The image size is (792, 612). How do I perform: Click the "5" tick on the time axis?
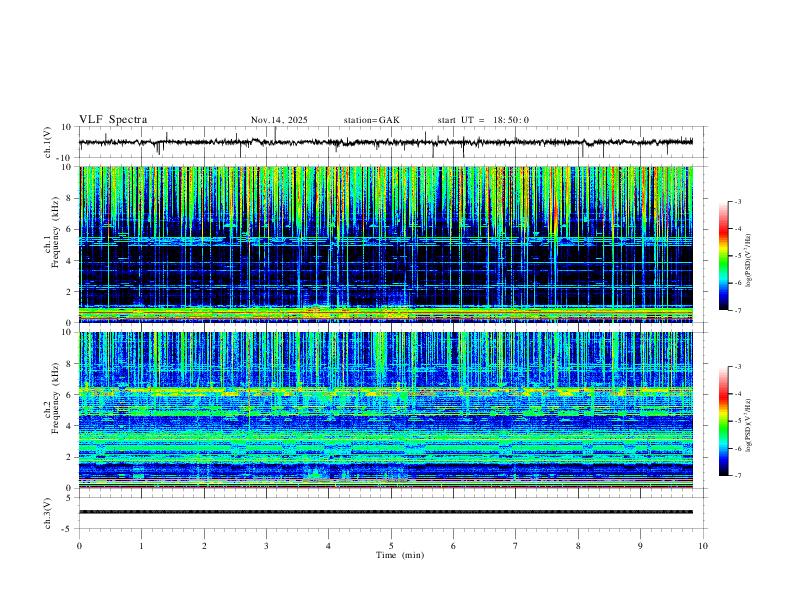(x=391, y=546)
